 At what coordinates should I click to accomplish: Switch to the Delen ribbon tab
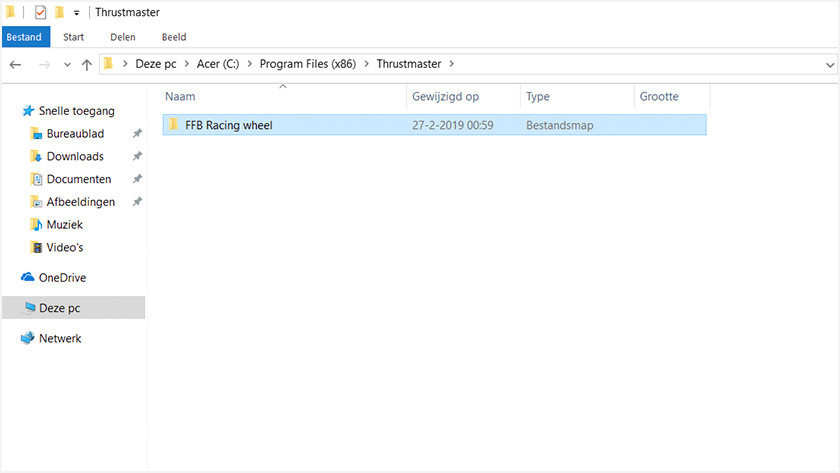tap(123, 37)
